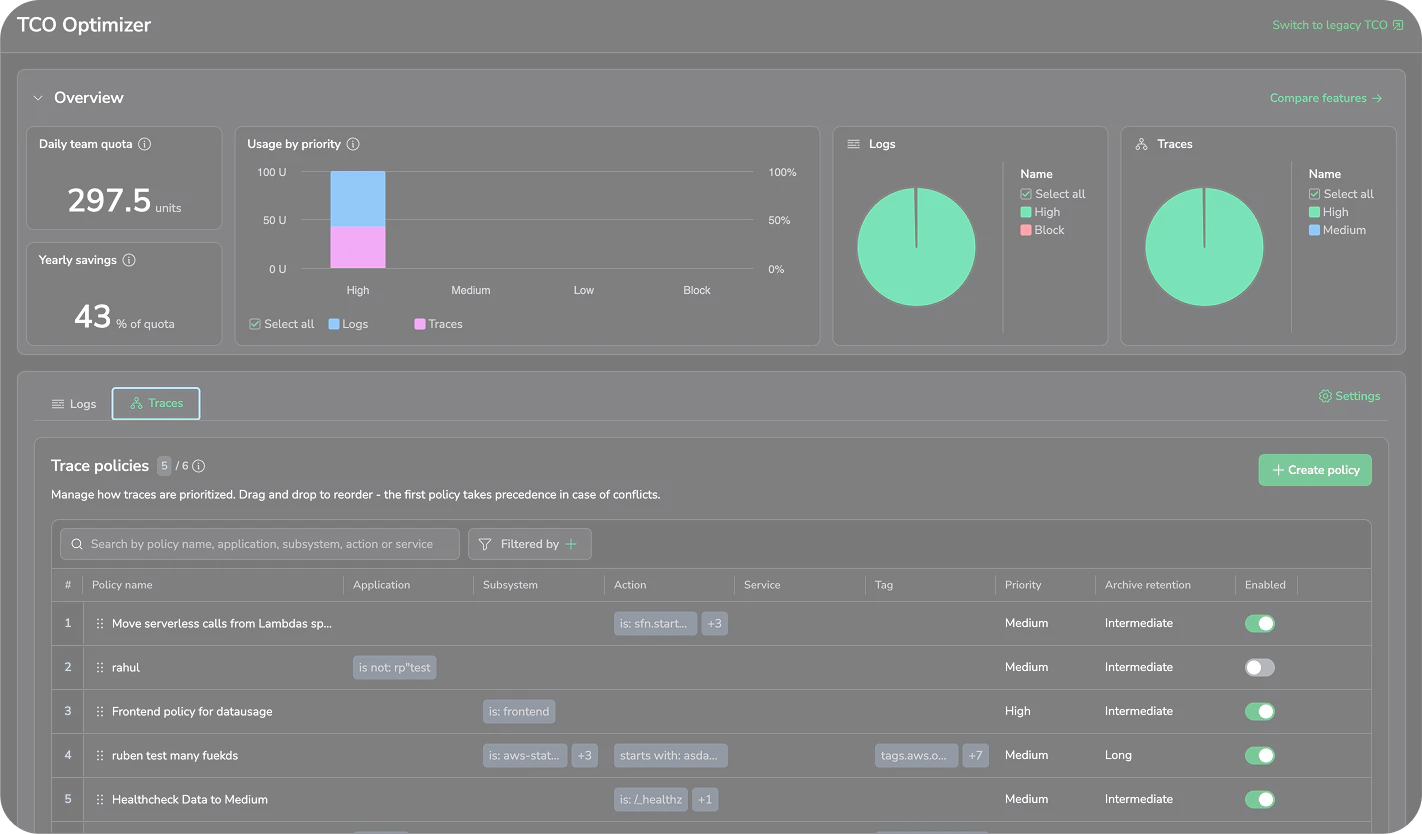Uncheck Select all in Usage by priority
Viewport: 1422px width, 834px height.
pos(255,324)
